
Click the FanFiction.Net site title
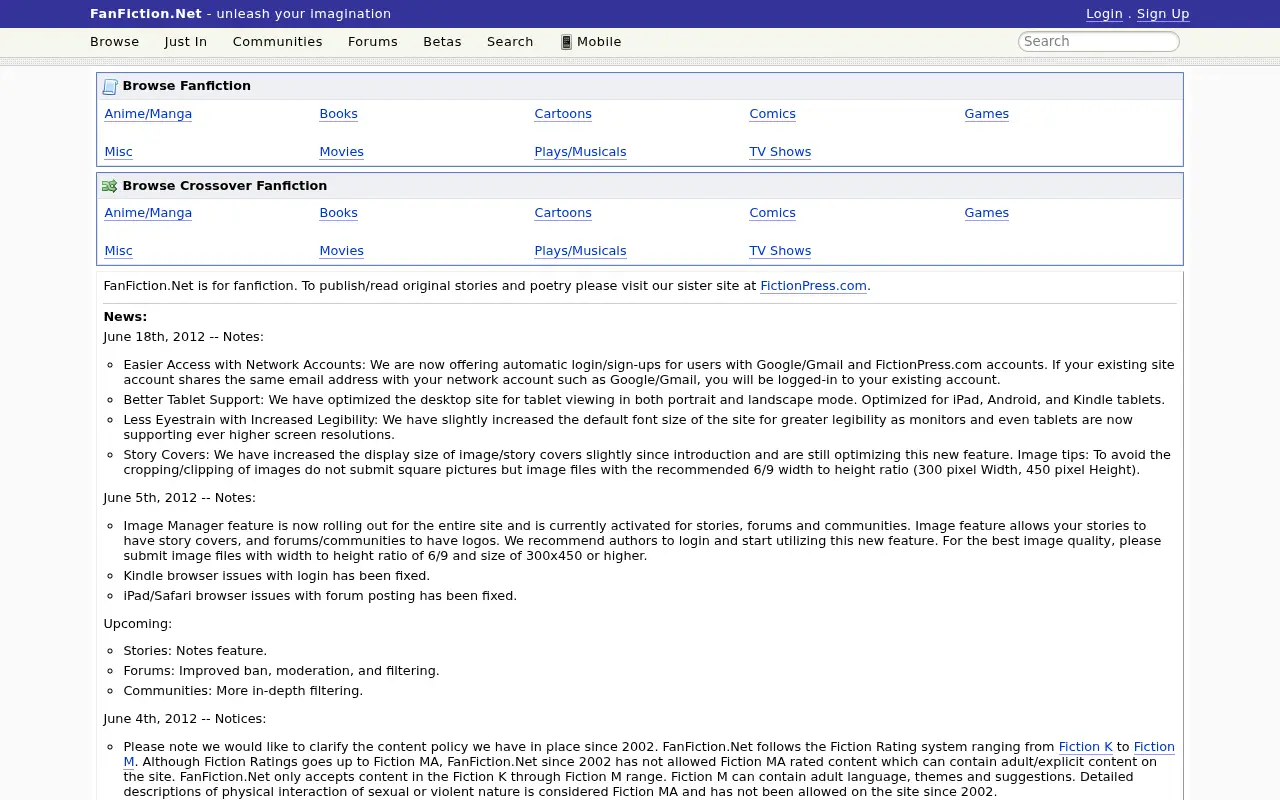click(x=146, y=14)
